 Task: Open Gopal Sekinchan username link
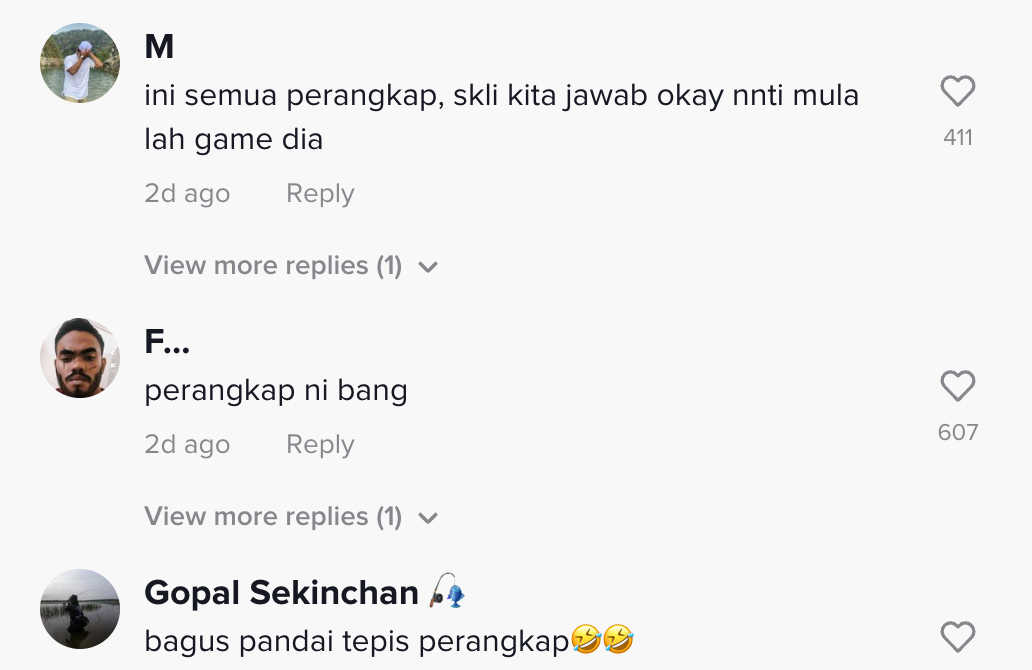[281, 593]
